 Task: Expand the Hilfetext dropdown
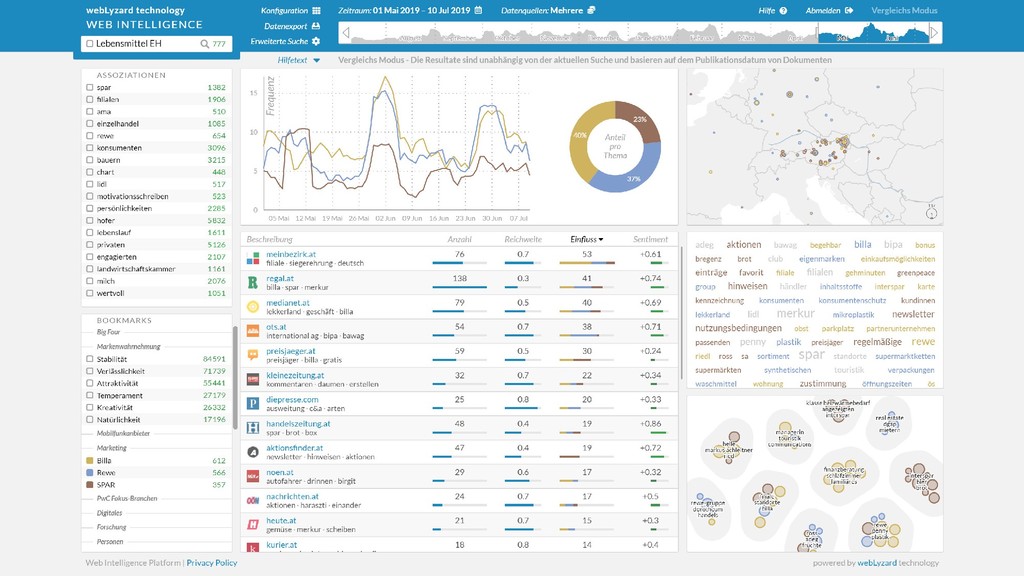(298, 60)
